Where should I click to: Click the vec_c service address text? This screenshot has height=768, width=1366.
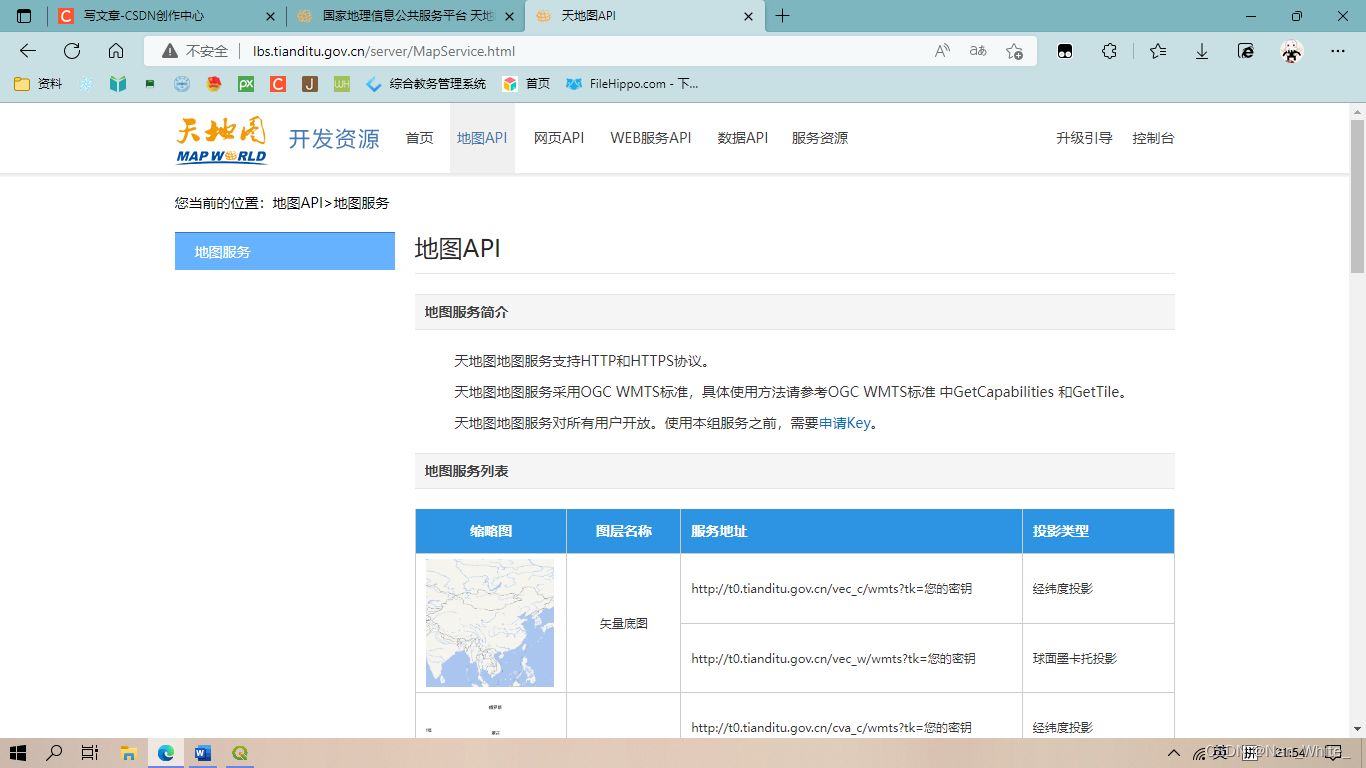[831, 589]
